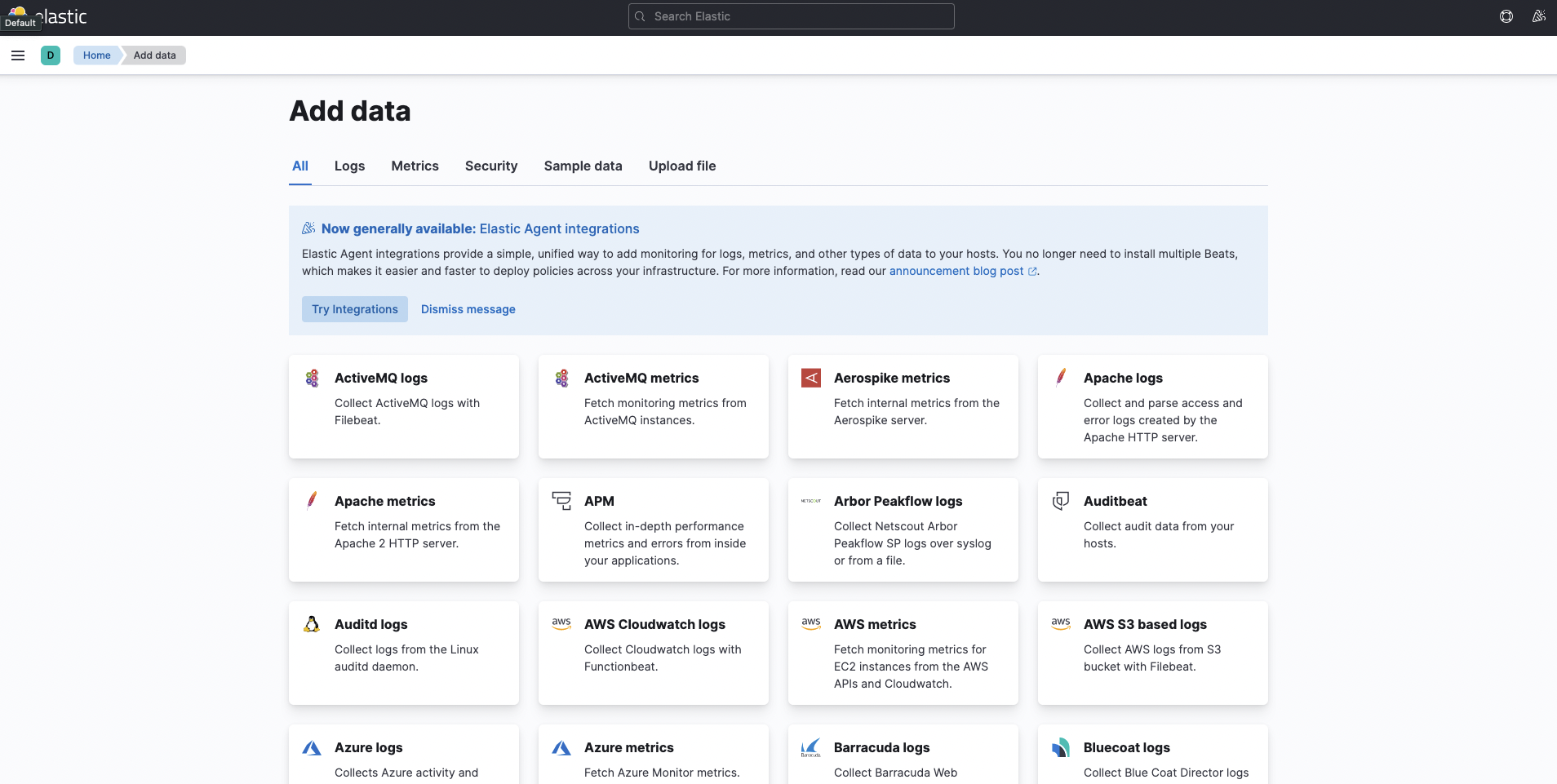Click the Add data breadcrumb
This screenshot has height=784, width=1557.
(155, 55)
